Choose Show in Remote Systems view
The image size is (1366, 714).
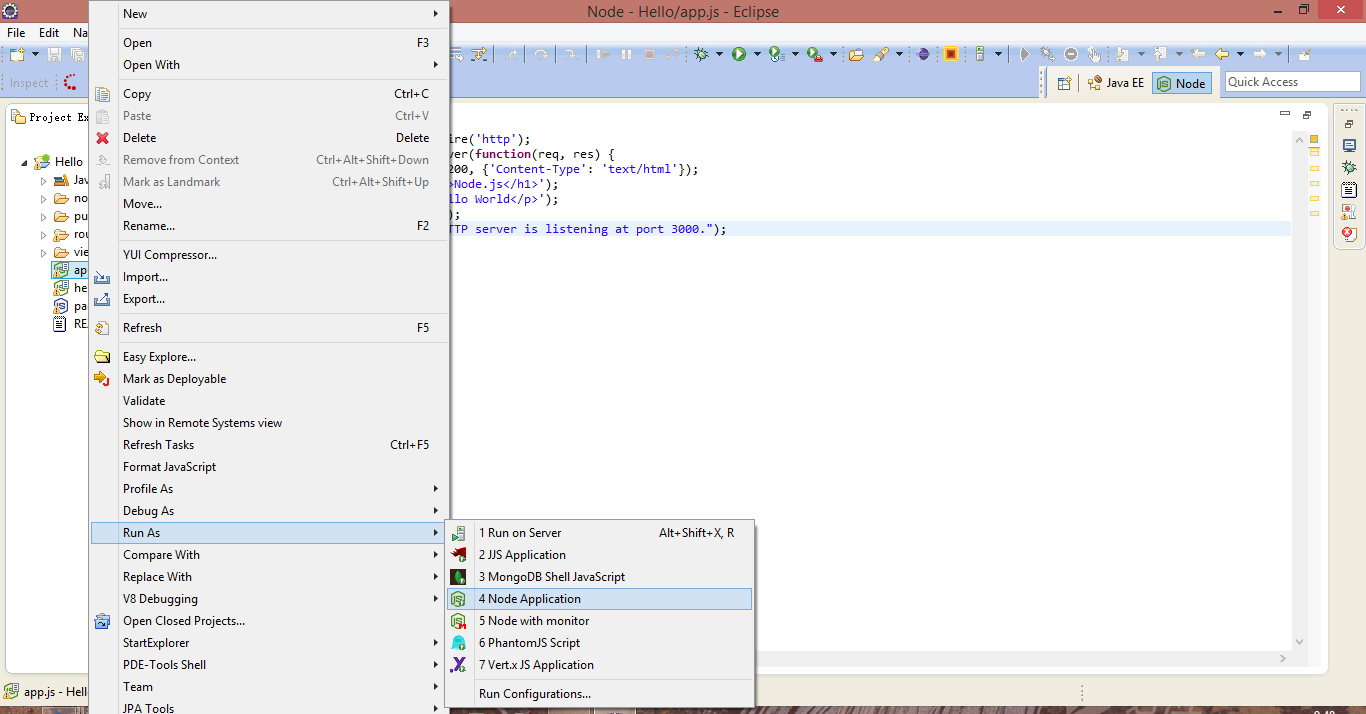point(270,423)
